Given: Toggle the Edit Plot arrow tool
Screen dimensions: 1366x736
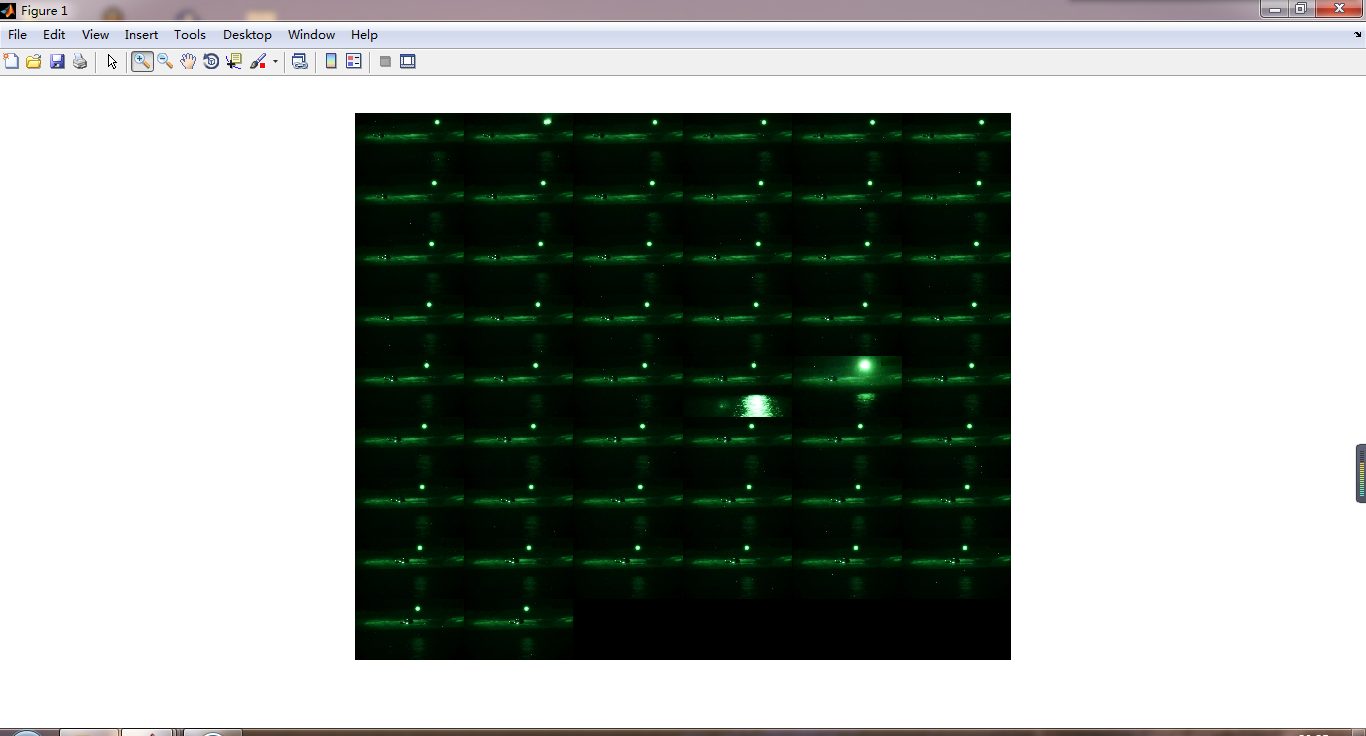Looking at the screenshot, I should [x=112, y=62].
